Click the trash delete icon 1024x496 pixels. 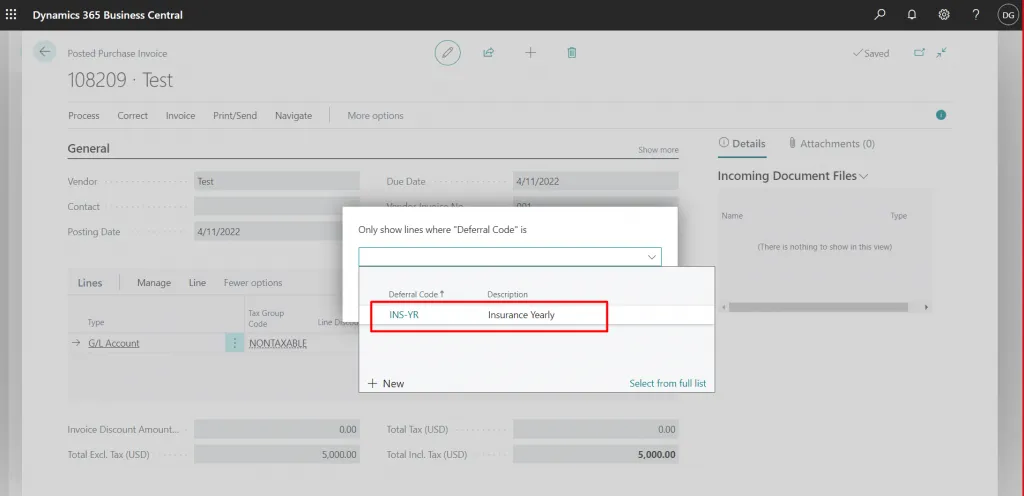[x=571, y=53]
